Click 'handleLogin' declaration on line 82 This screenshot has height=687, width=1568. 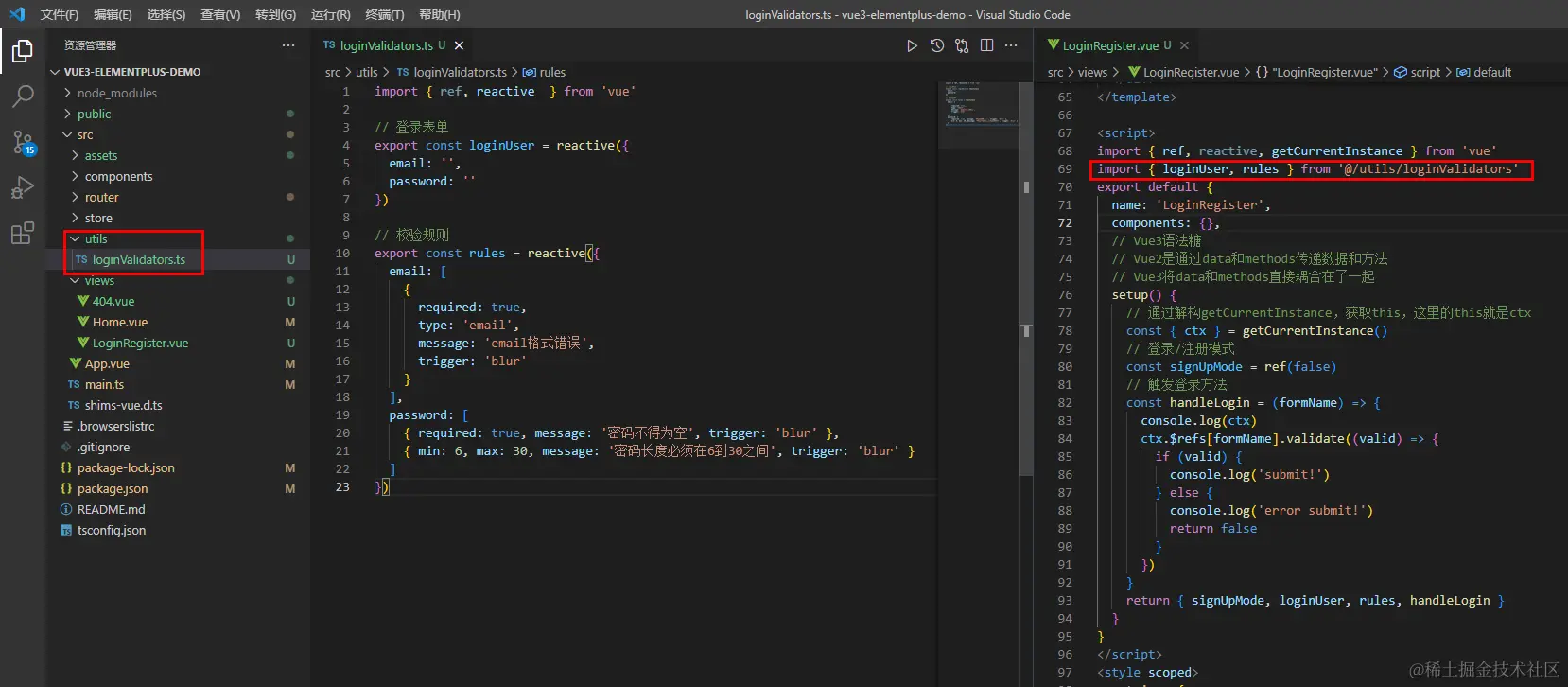(x=1210, y=402)
